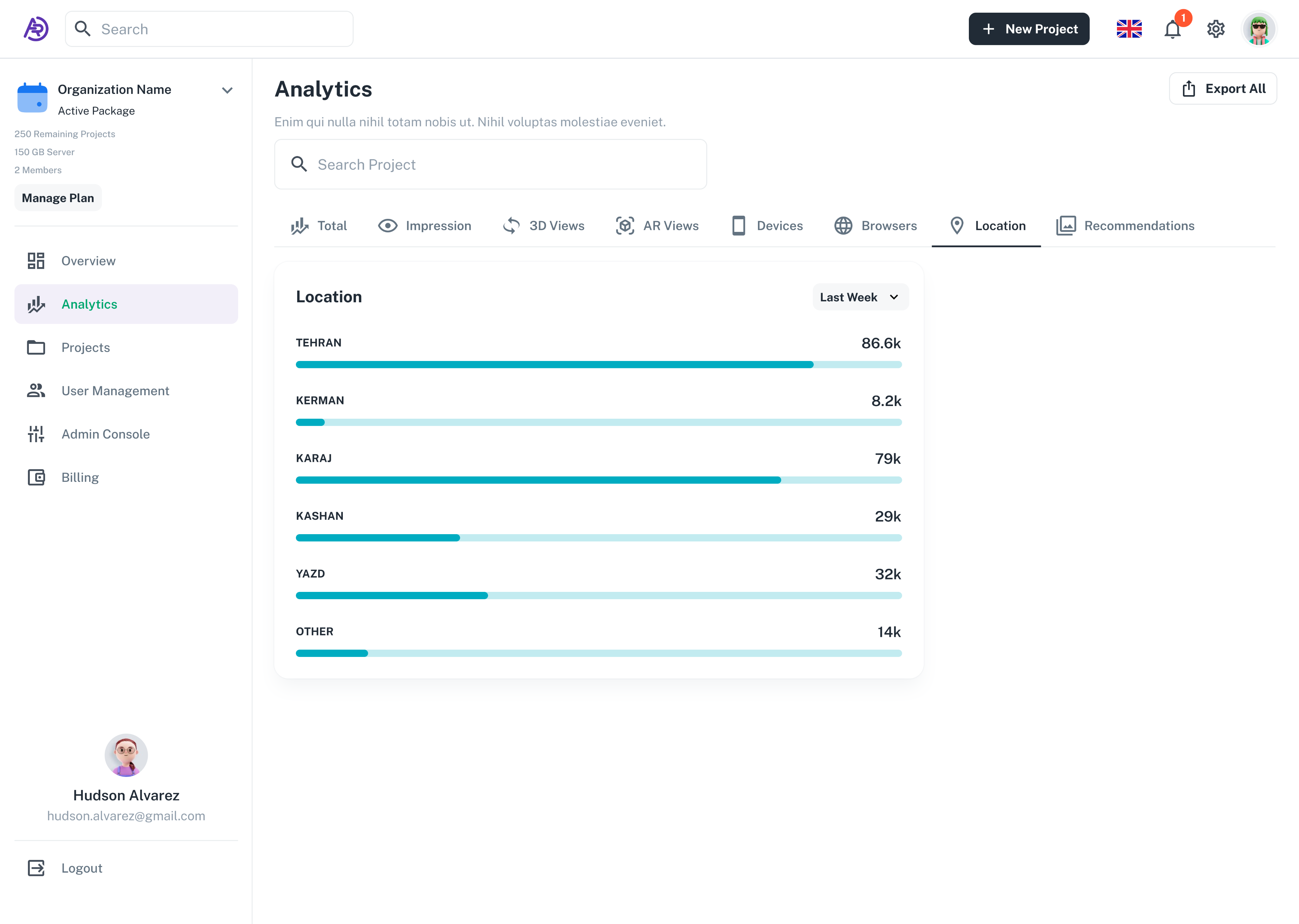The width and height of the screenshot is (1299, 924).
Task: Click the organization calendar icon
Action: point(32,98)
